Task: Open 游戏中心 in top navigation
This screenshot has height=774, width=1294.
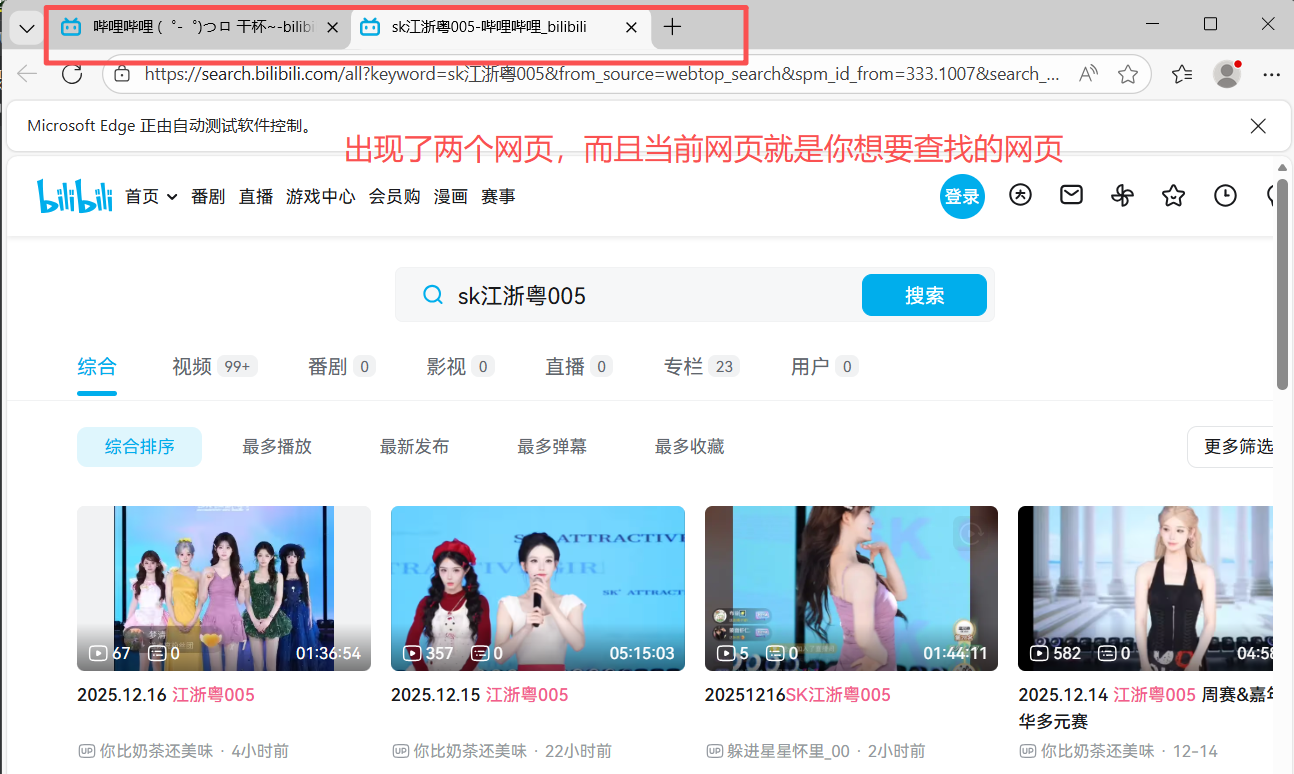Action: 320,197
